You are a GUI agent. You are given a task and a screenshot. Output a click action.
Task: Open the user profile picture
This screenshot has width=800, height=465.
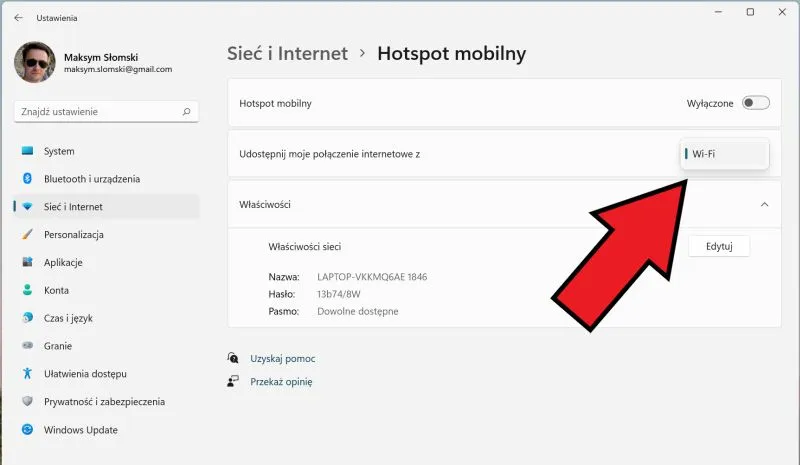click(x=35, y=62)
